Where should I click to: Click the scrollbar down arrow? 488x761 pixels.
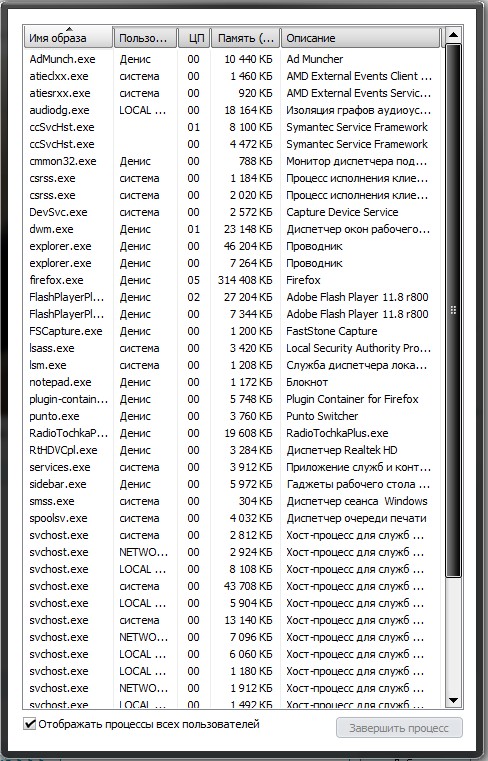click(x=453, y=700)
